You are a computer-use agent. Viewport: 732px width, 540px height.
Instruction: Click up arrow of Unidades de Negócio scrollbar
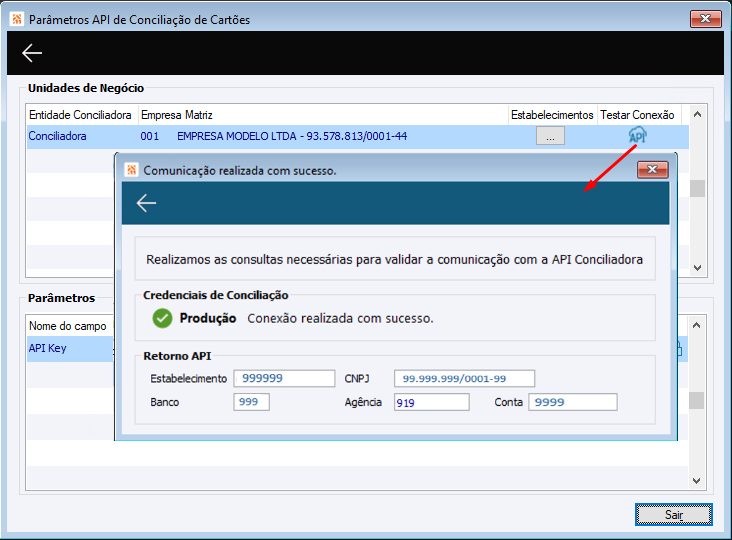[697, 114]
